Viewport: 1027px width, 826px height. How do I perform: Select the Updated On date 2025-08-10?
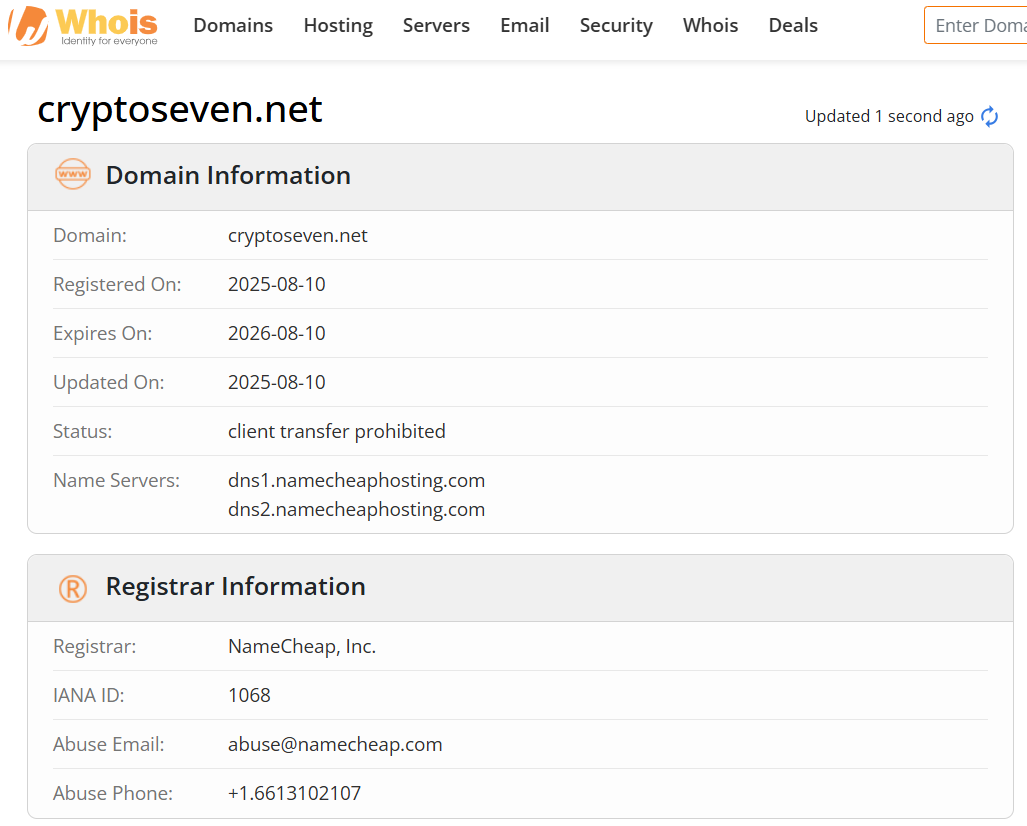[x=276, y=383]
